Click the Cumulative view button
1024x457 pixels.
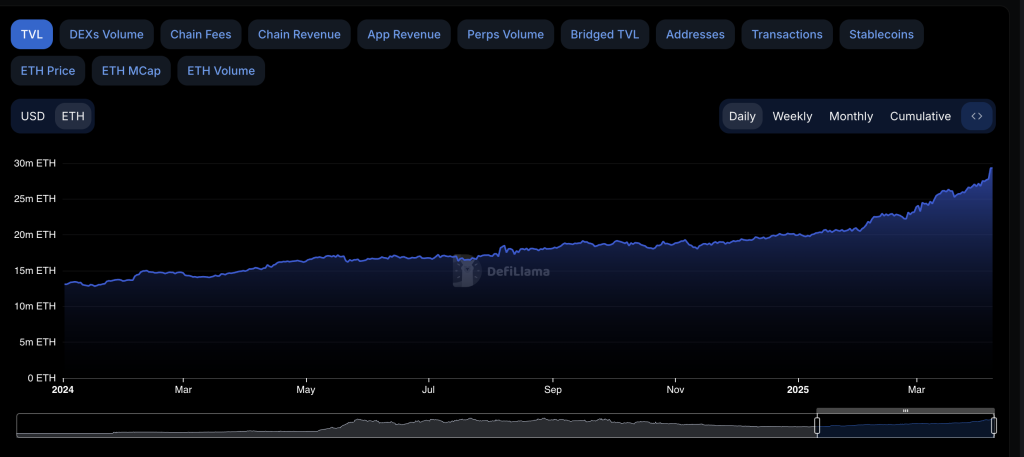pyautogui.click(x=920, y=116)
